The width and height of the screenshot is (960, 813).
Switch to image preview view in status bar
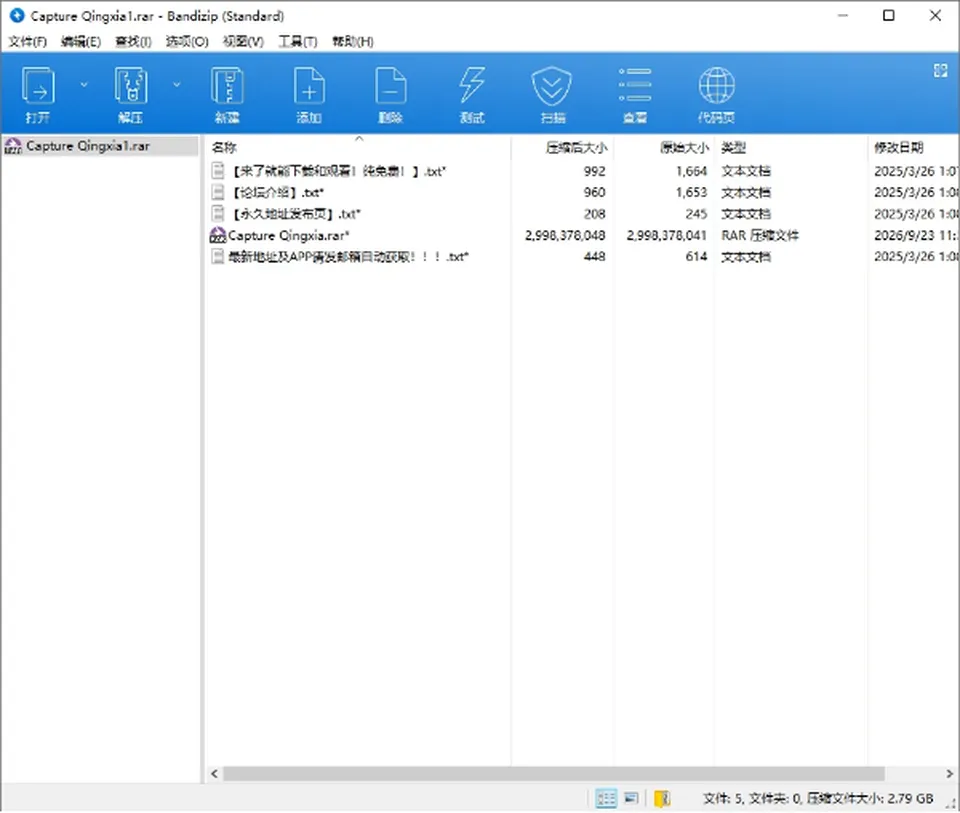[x=631, y=798]
